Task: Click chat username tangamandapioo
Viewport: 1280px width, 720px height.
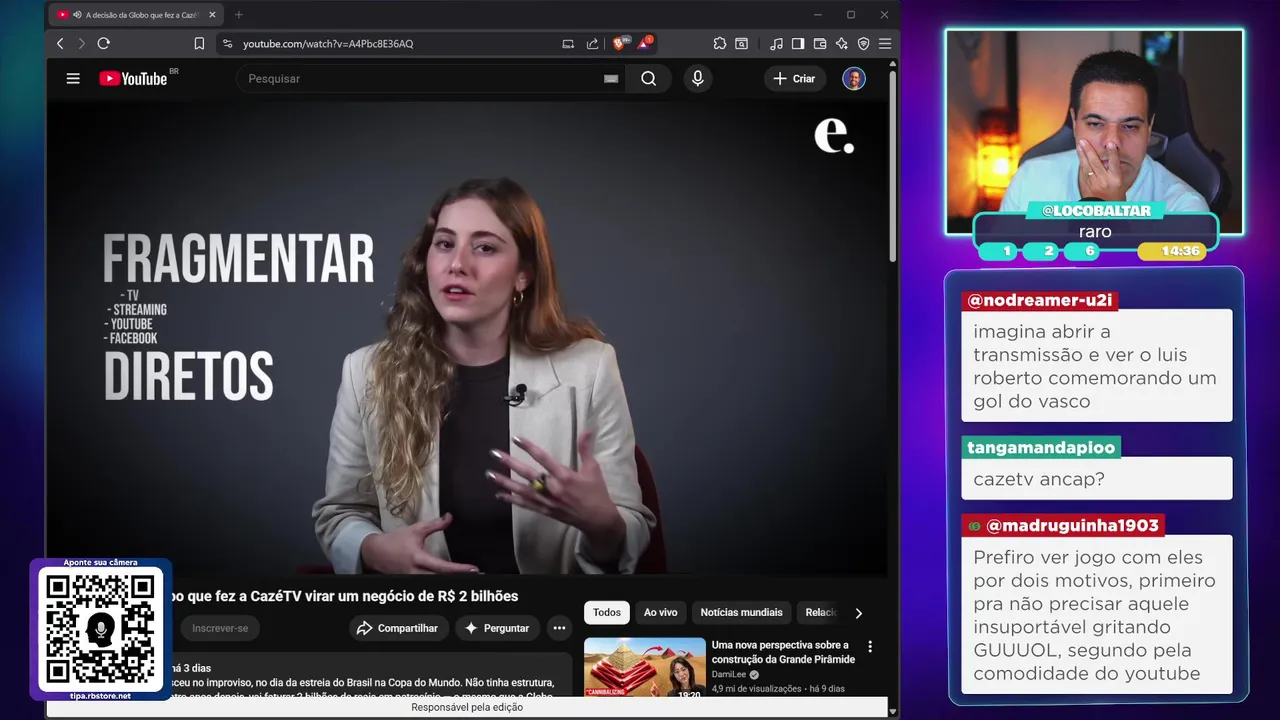Action: (1040, 447)
